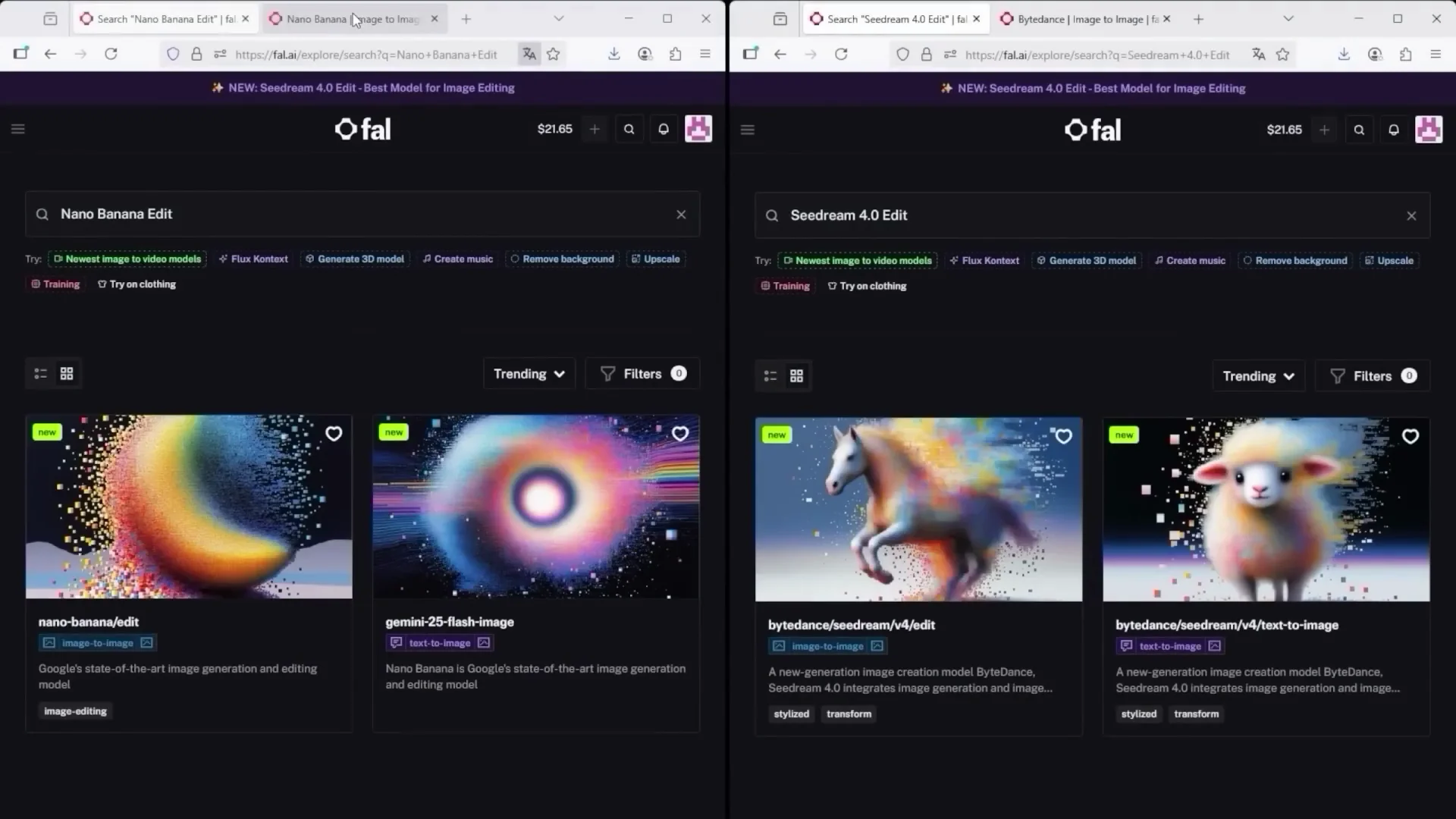Heart the bytedance/seedream/v4/edit model
The width and height of the screenshot is (1456, 819).
[x=1063, y=436]
